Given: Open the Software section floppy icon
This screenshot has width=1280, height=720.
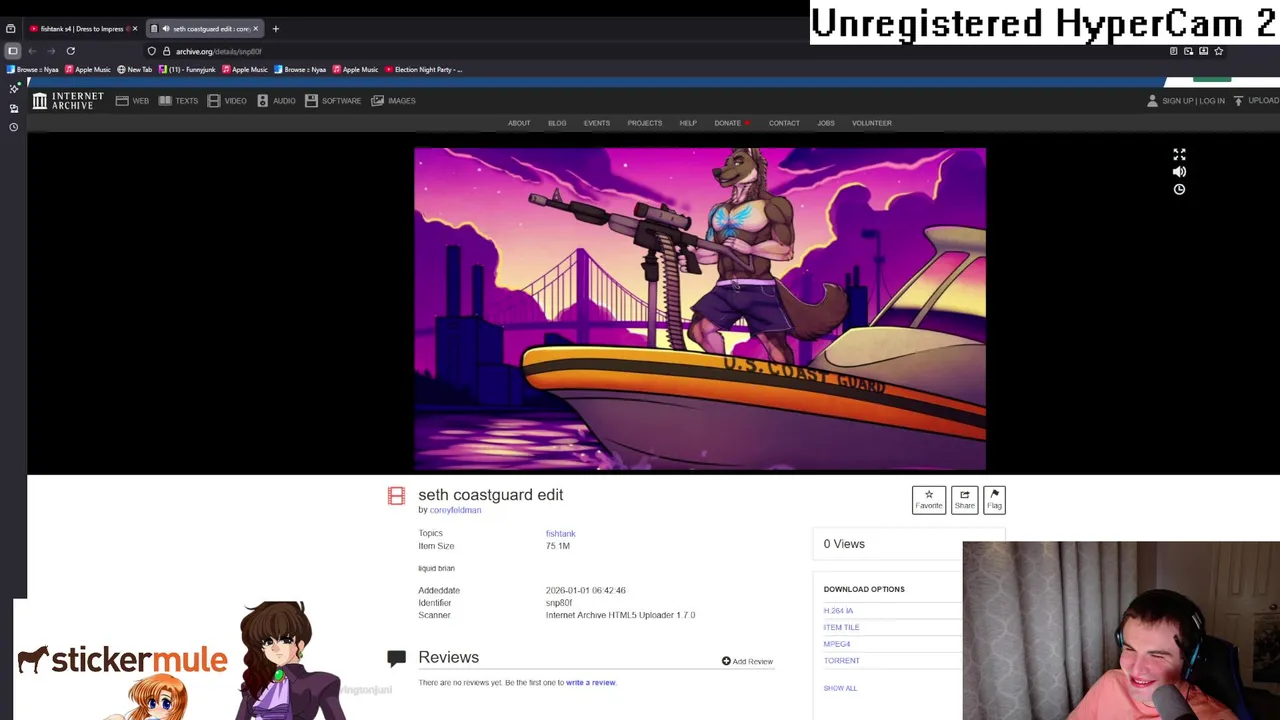Looking at the screenshot, I should point(311,101).
